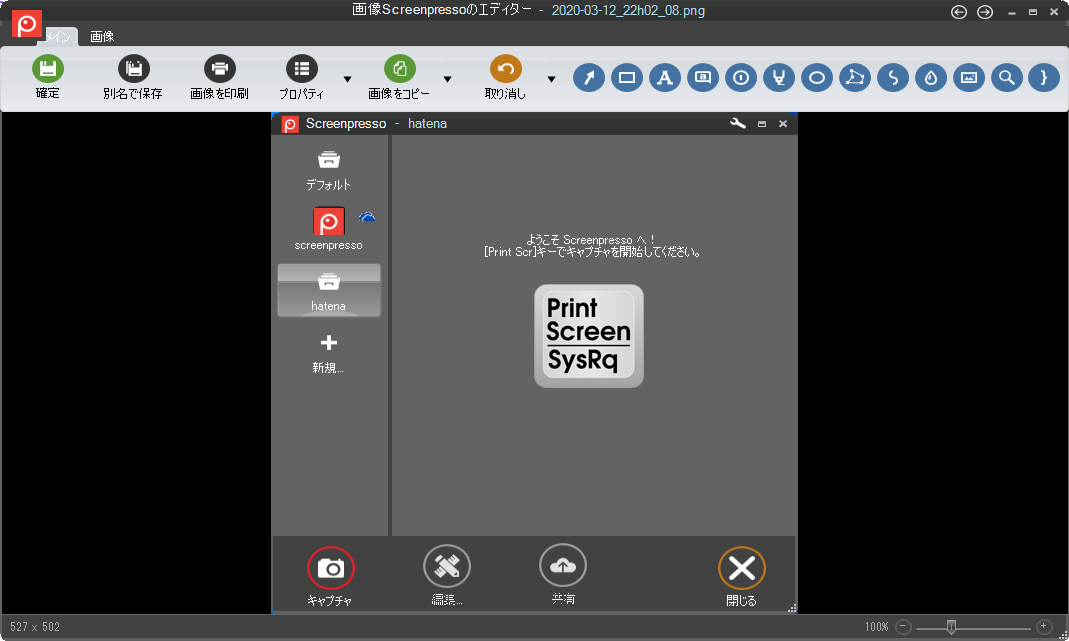This screenshot has height=641, width=1069.
Task: Click the zoom in plus button
Action: (1044, 627)
